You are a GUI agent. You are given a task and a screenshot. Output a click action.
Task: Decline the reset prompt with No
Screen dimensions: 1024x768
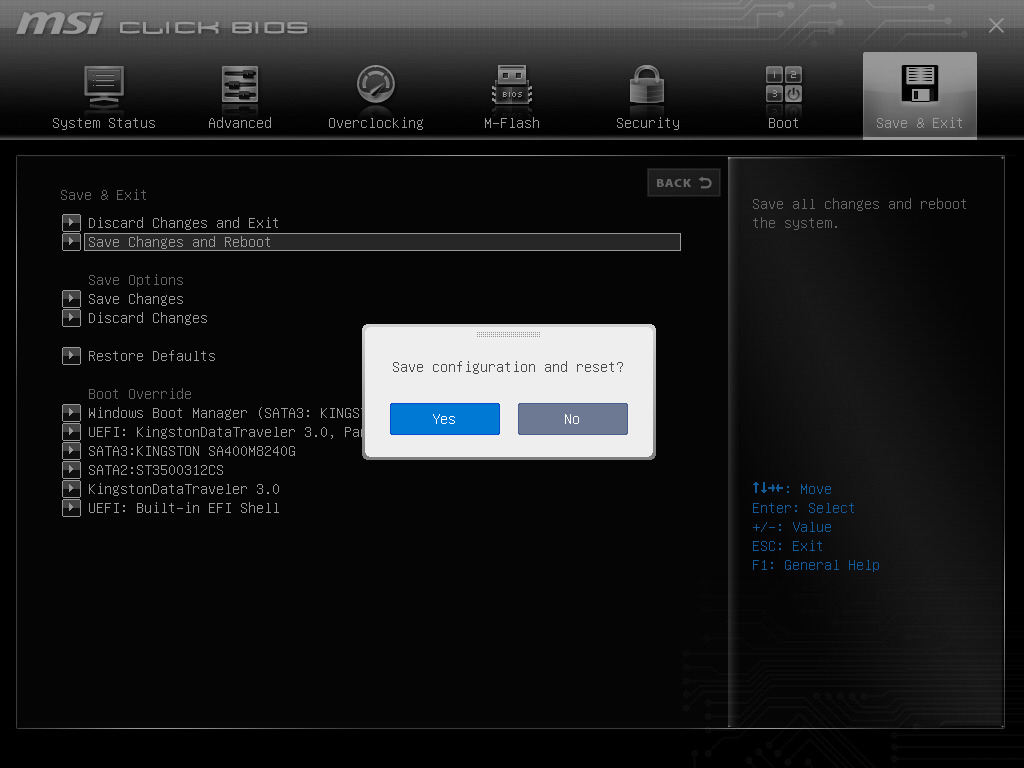coord(572,418)
